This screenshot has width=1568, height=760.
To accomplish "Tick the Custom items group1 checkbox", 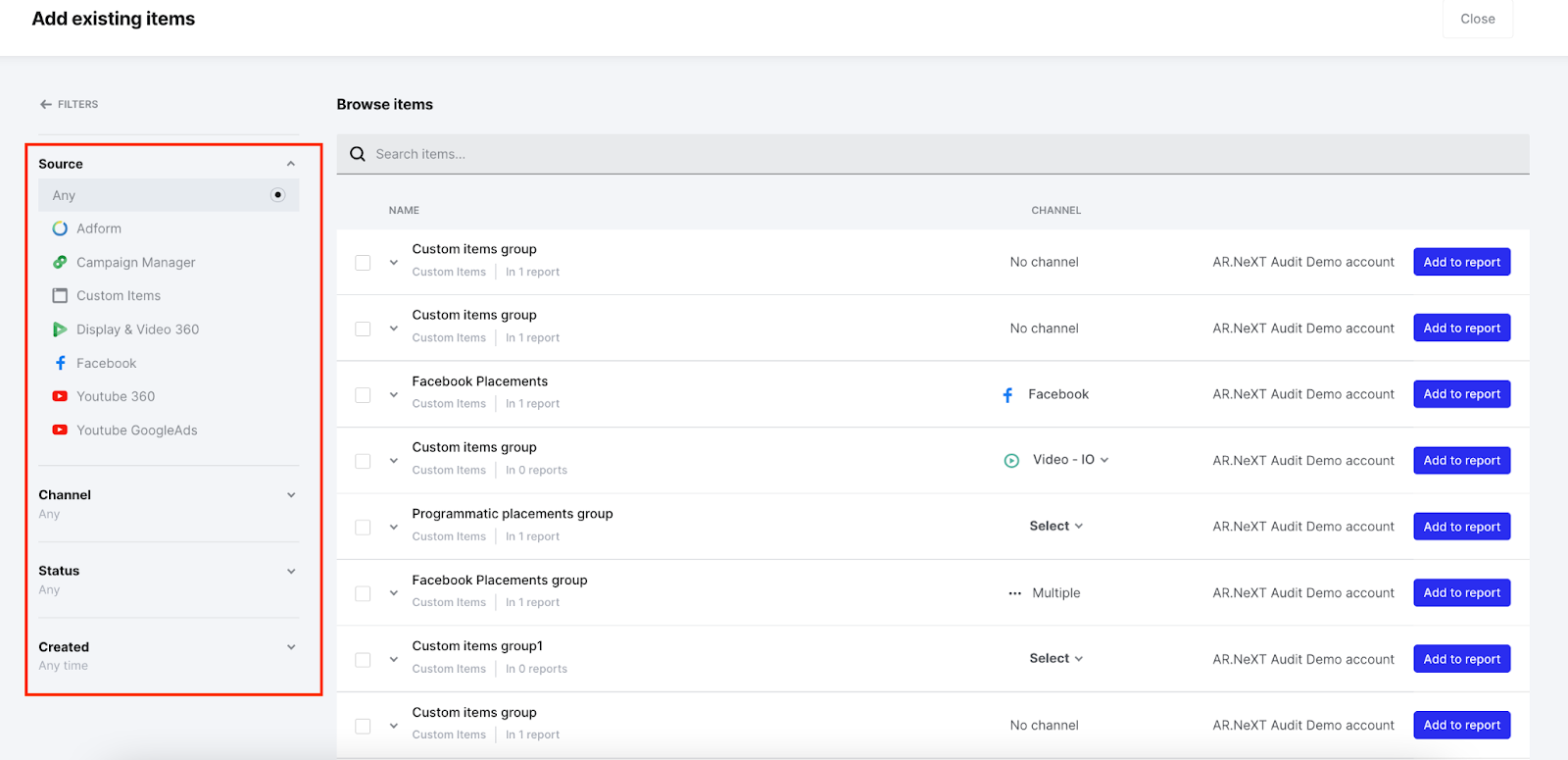I will pos(363,660).
